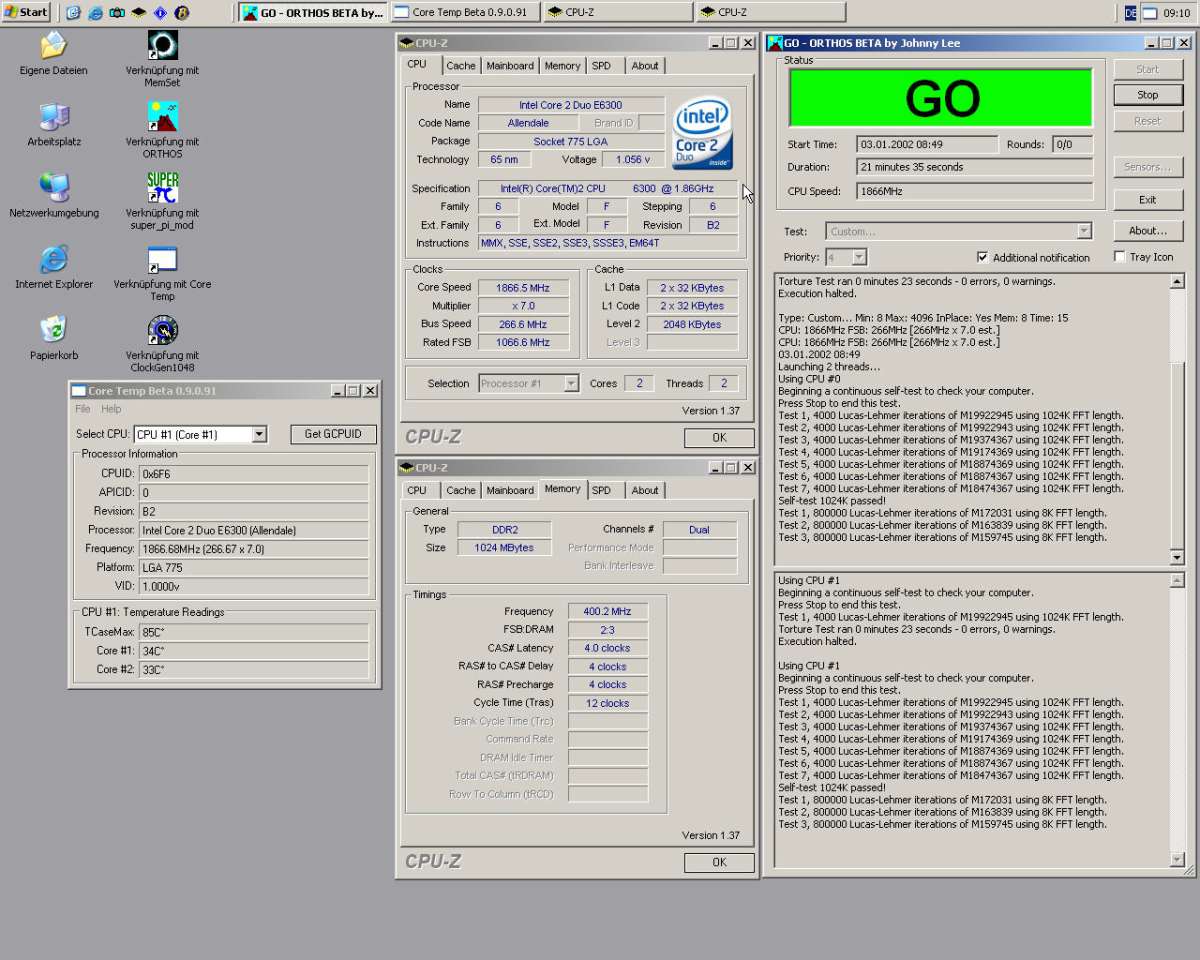Click blue diamond info quick launch icon
This screenshot has height=960, width=1200.
(160, 13)
